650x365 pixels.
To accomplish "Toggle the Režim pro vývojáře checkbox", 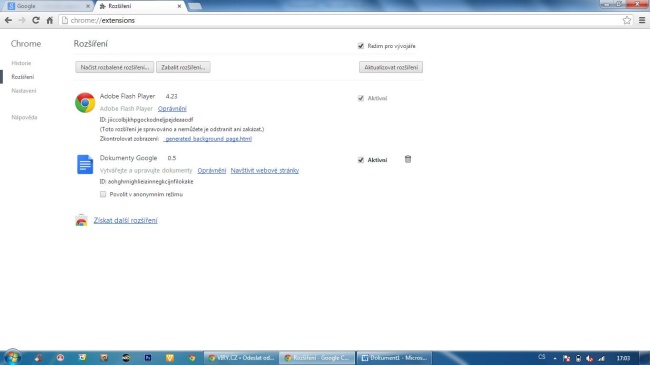I will pos(361,46).
